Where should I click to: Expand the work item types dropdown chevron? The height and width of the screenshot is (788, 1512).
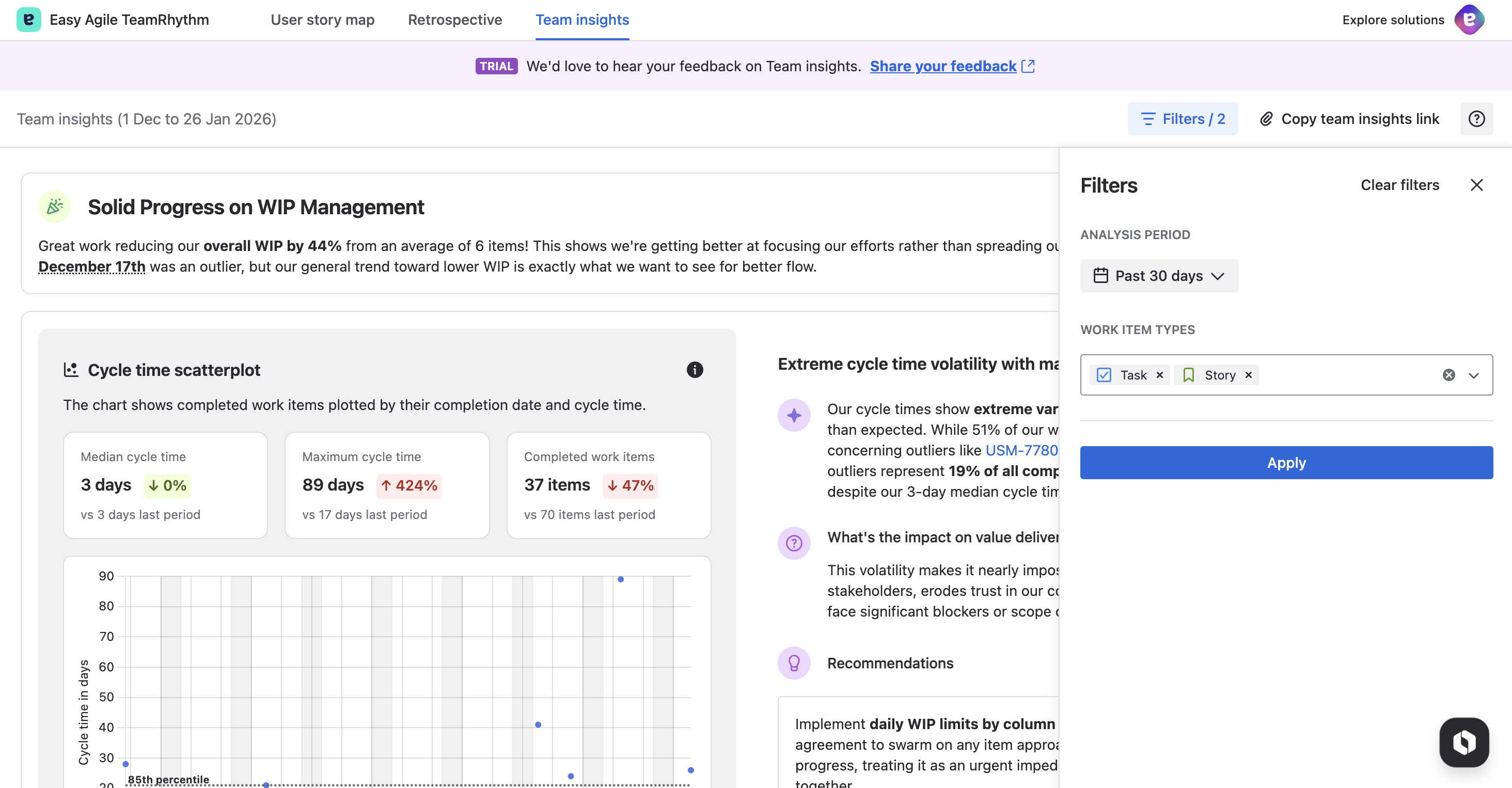click(1473, 375)
